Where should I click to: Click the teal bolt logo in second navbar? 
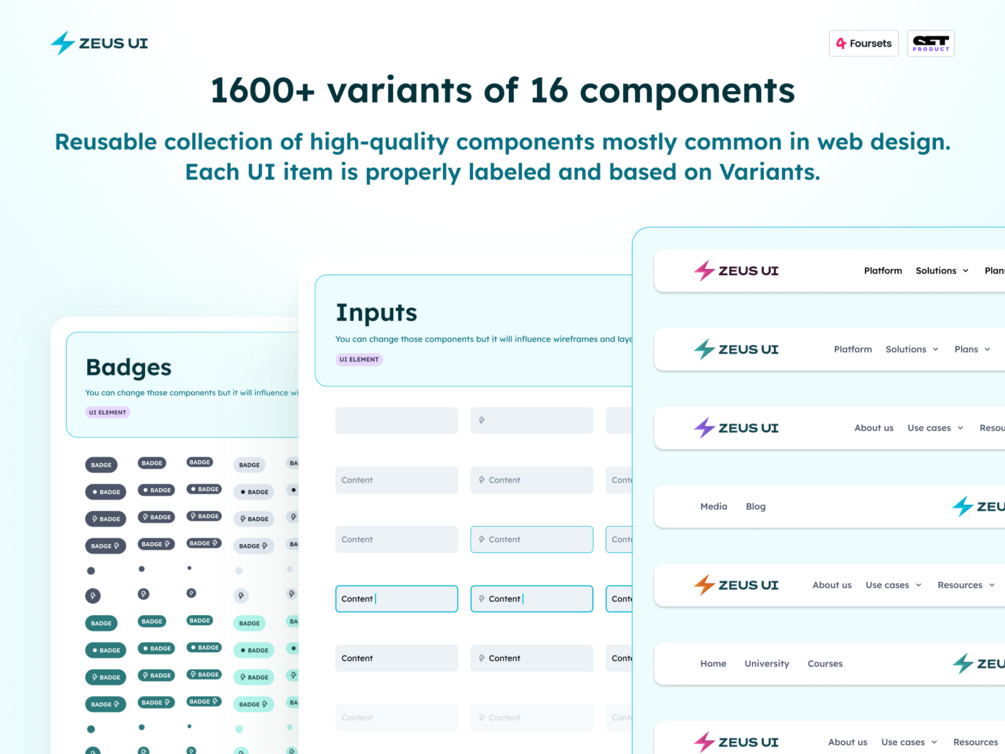736,349
